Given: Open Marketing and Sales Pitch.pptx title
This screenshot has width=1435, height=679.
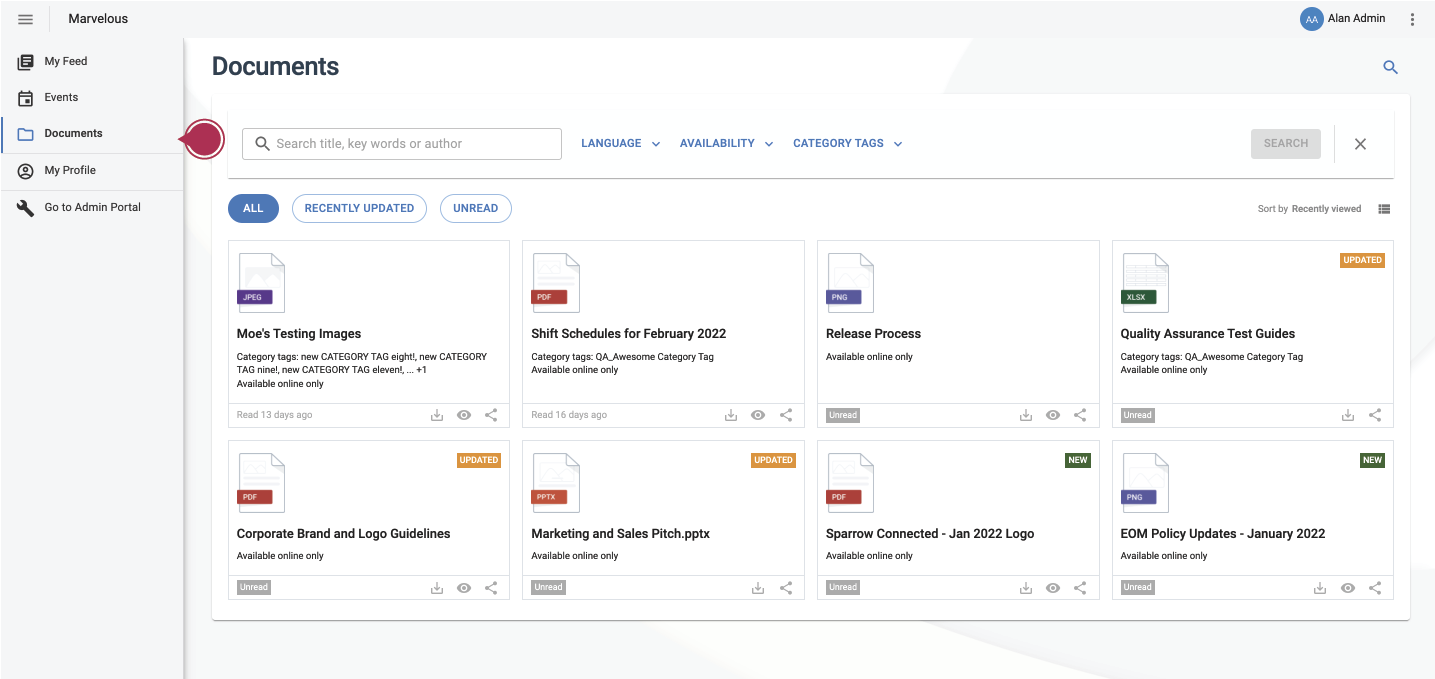Looking at the screenshot, I should [621, 534].
